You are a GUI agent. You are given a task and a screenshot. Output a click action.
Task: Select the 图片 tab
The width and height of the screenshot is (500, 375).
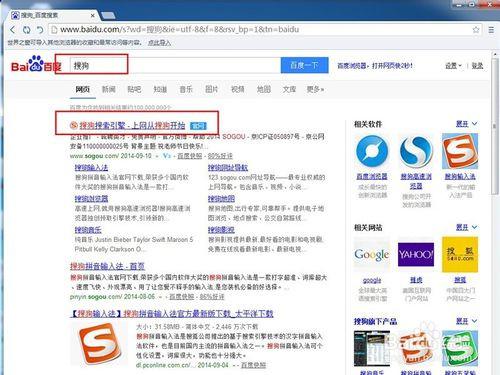(x=212, y=89)
